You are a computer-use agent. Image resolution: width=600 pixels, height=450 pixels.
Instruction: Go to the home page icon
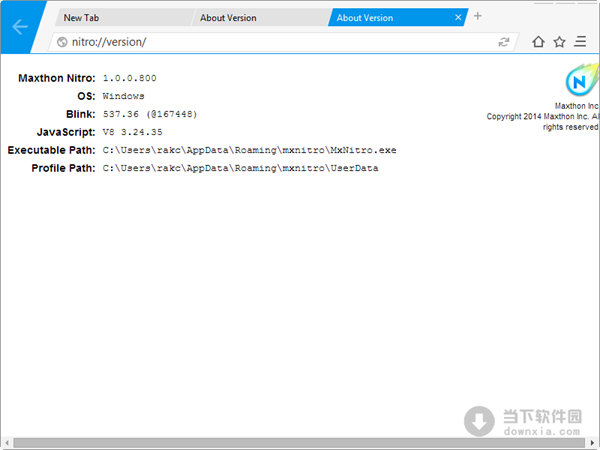click(x=538, y=42)
